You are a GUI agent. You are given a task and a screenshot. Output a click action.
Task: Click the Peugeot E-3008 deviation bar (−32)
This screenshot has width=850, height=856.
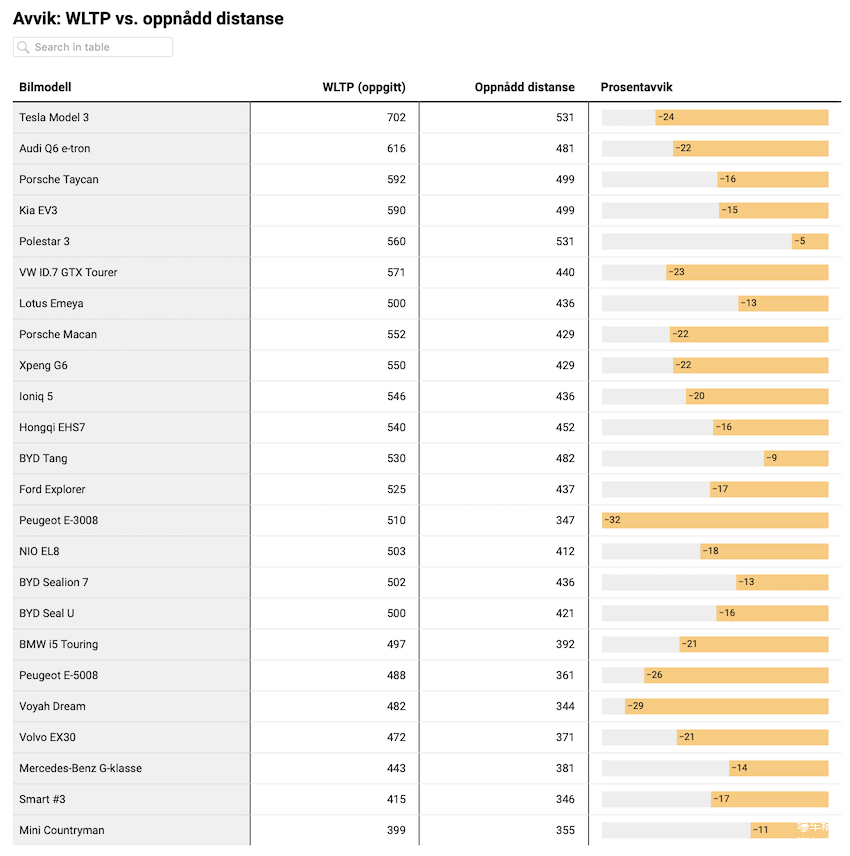click(715, 520)
